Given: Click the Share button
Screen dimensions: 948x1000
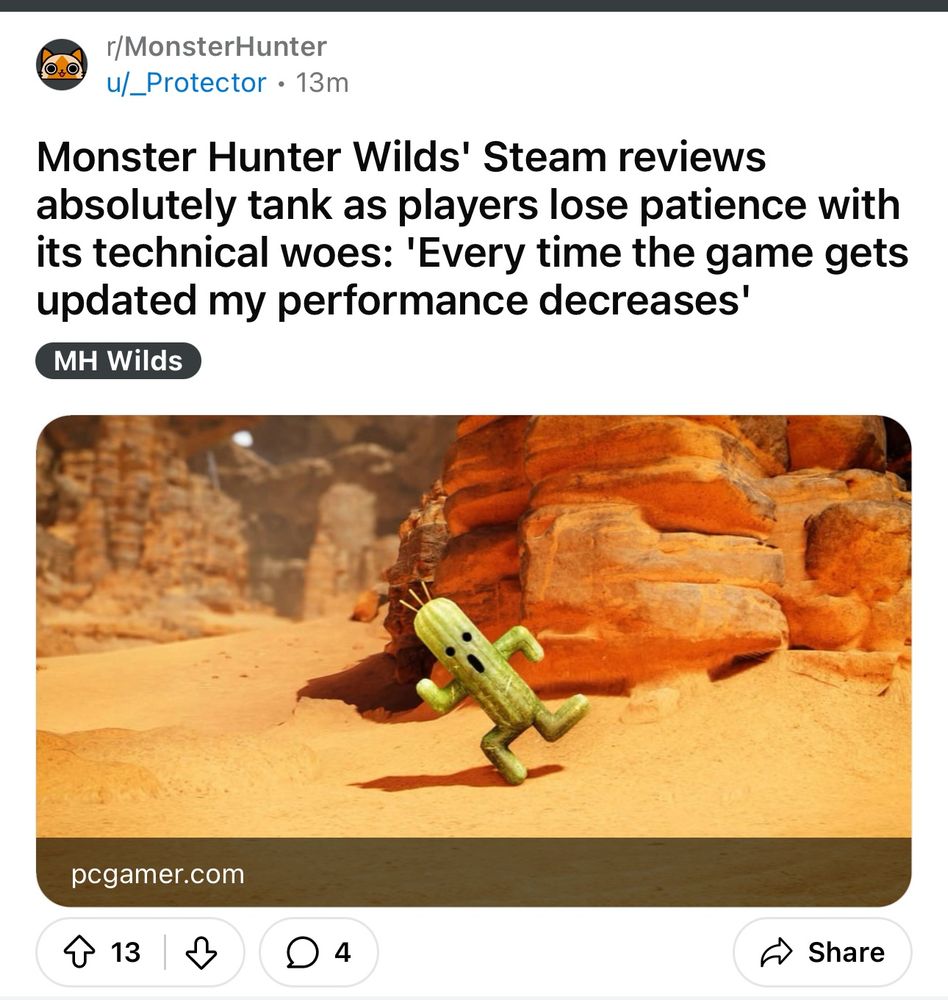Looking at the screenshot, I should pyautogui.click(x=822, y=952).
